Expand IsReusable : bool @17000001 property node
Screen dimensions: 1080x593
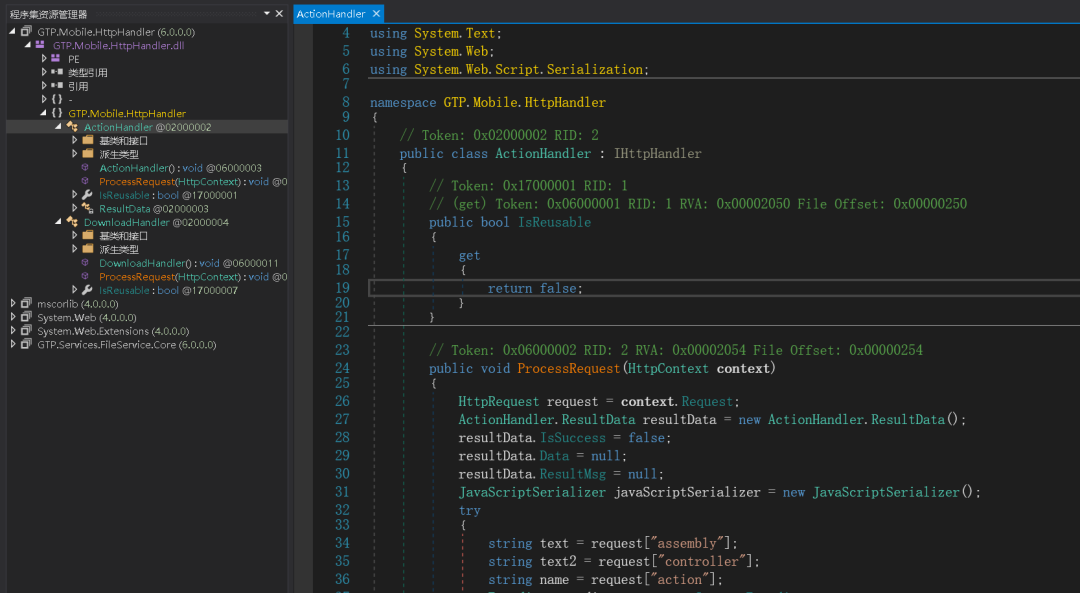tap(74, 195)
